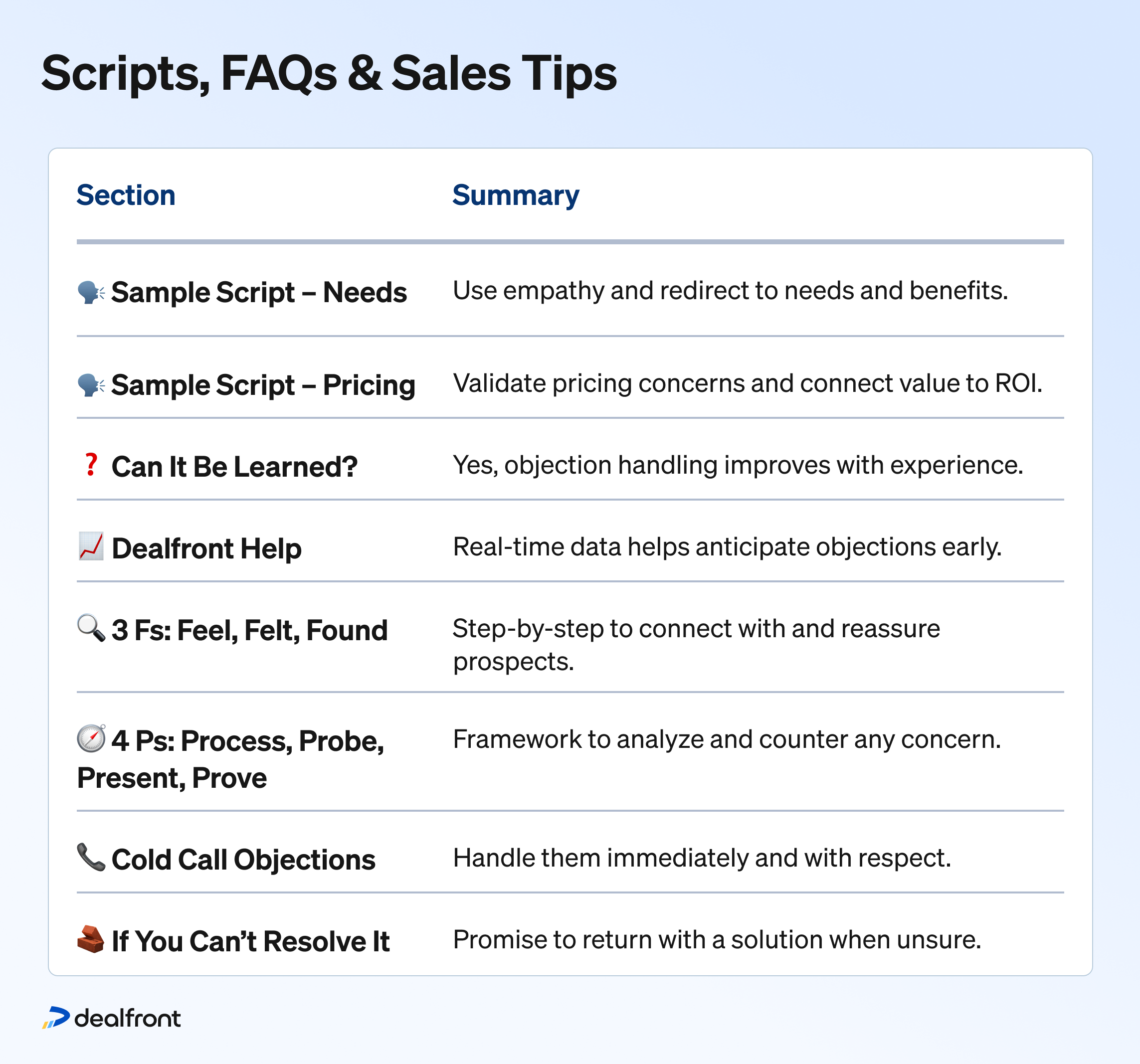This screenshot has height=1064, width=1140.
Task: Click the magnifying glass icon beside 3 Fs
Action: pyautogui.click(x=91, y=628)
